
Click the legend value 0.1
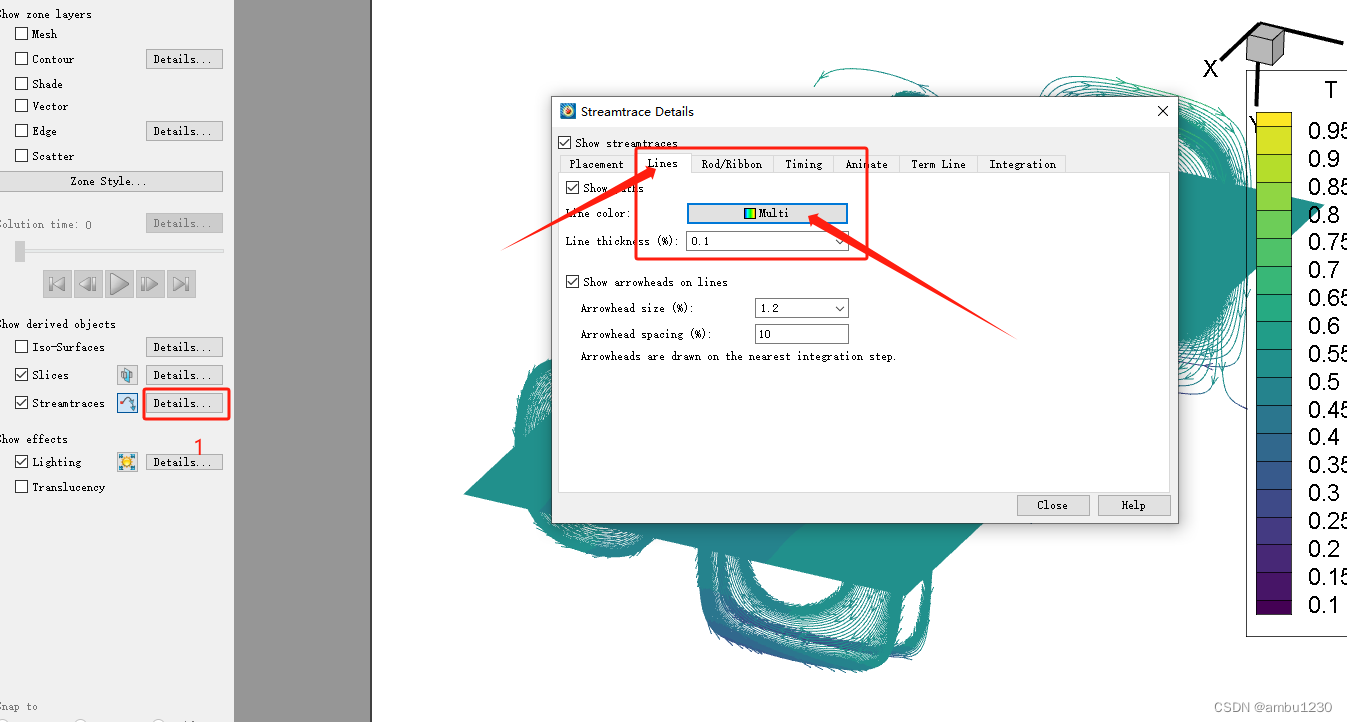[1324, 604]
